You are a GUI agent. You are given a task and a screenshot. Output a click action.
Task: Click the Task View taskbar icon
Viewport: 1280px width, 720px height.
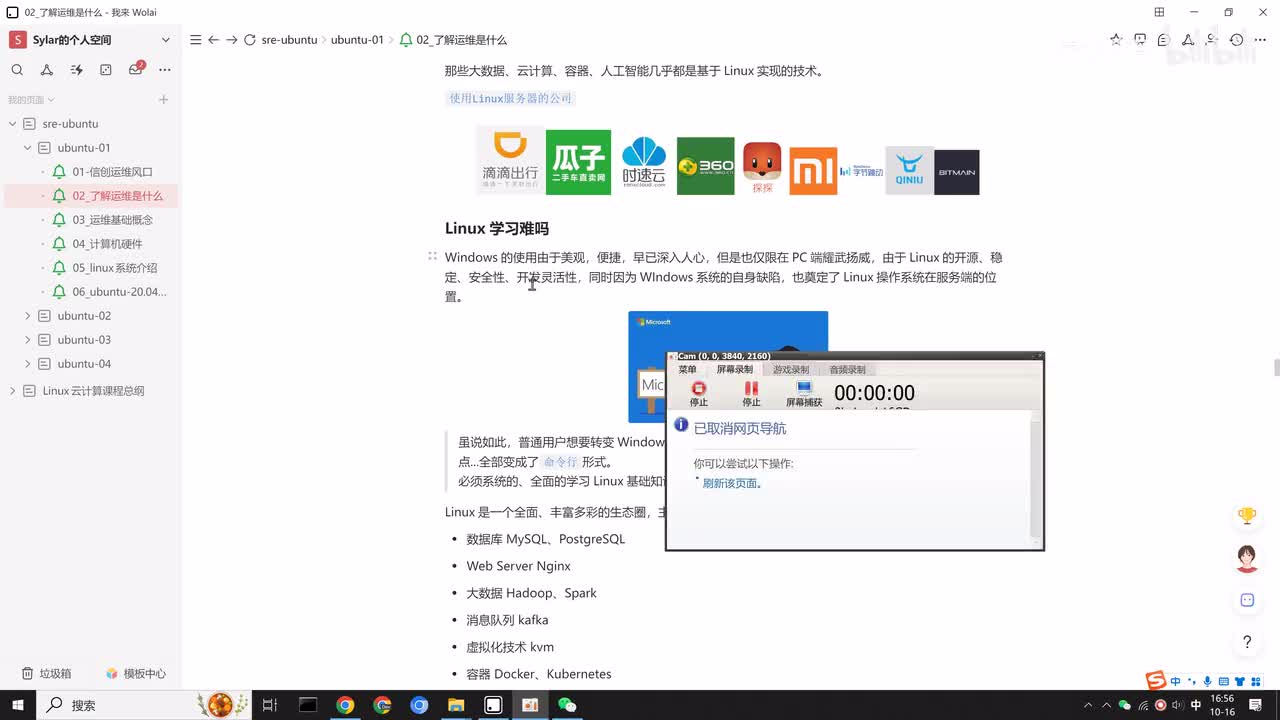point(270,705)
